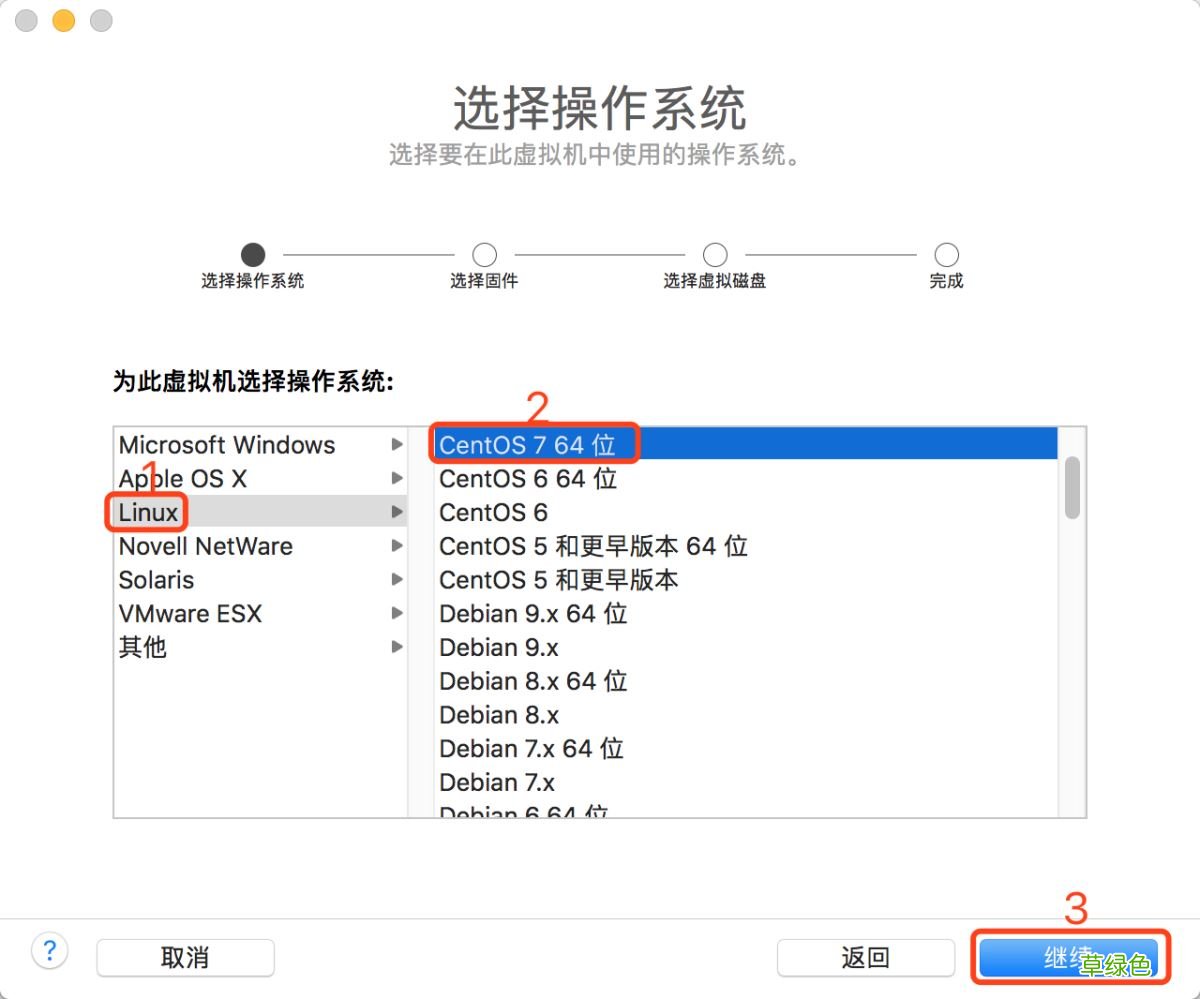
Task: Click the arrow beside Novell NetWare
Action: 397,546
